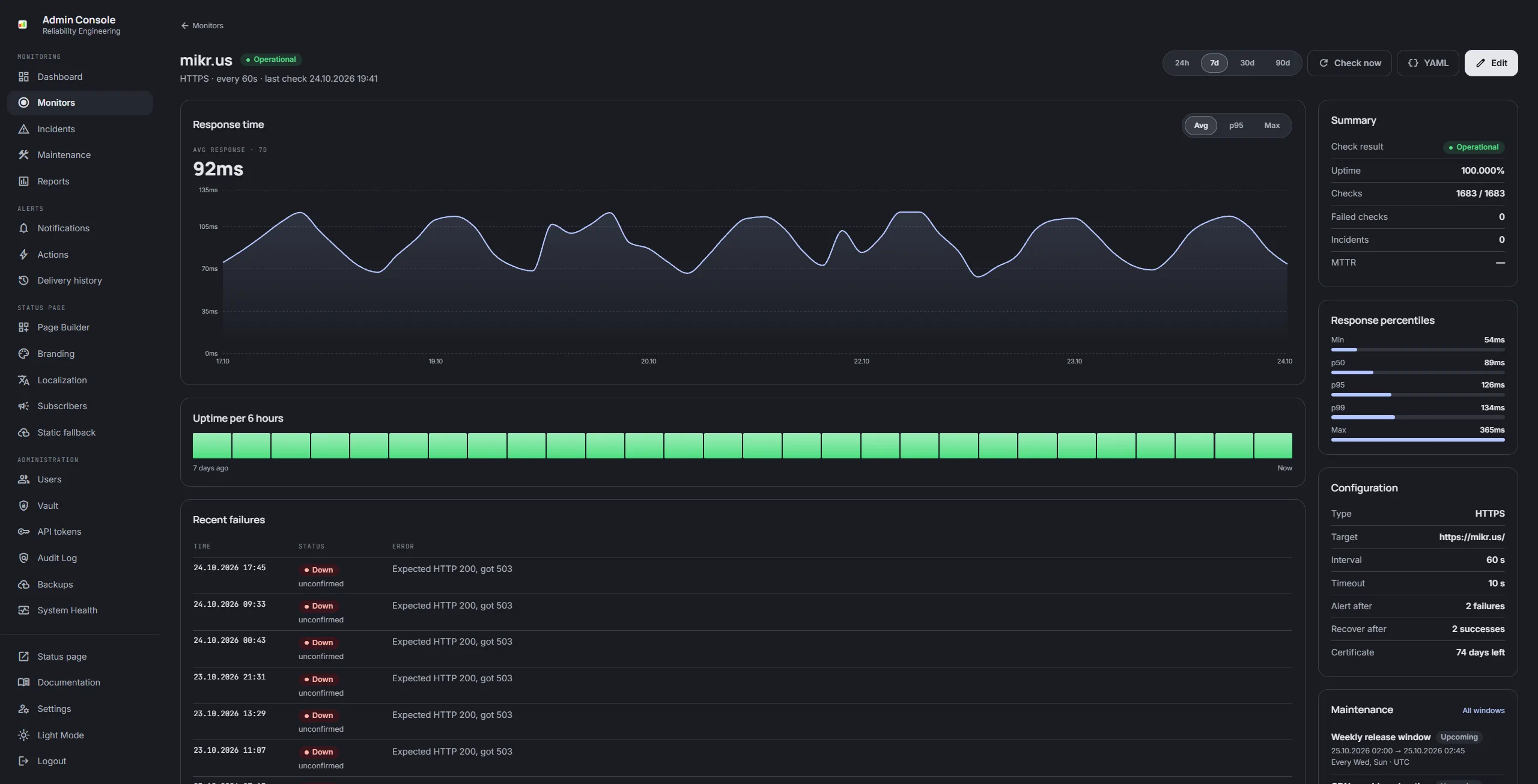
Task: Open Audit Log in sidebar
Action: coord(80,558)
